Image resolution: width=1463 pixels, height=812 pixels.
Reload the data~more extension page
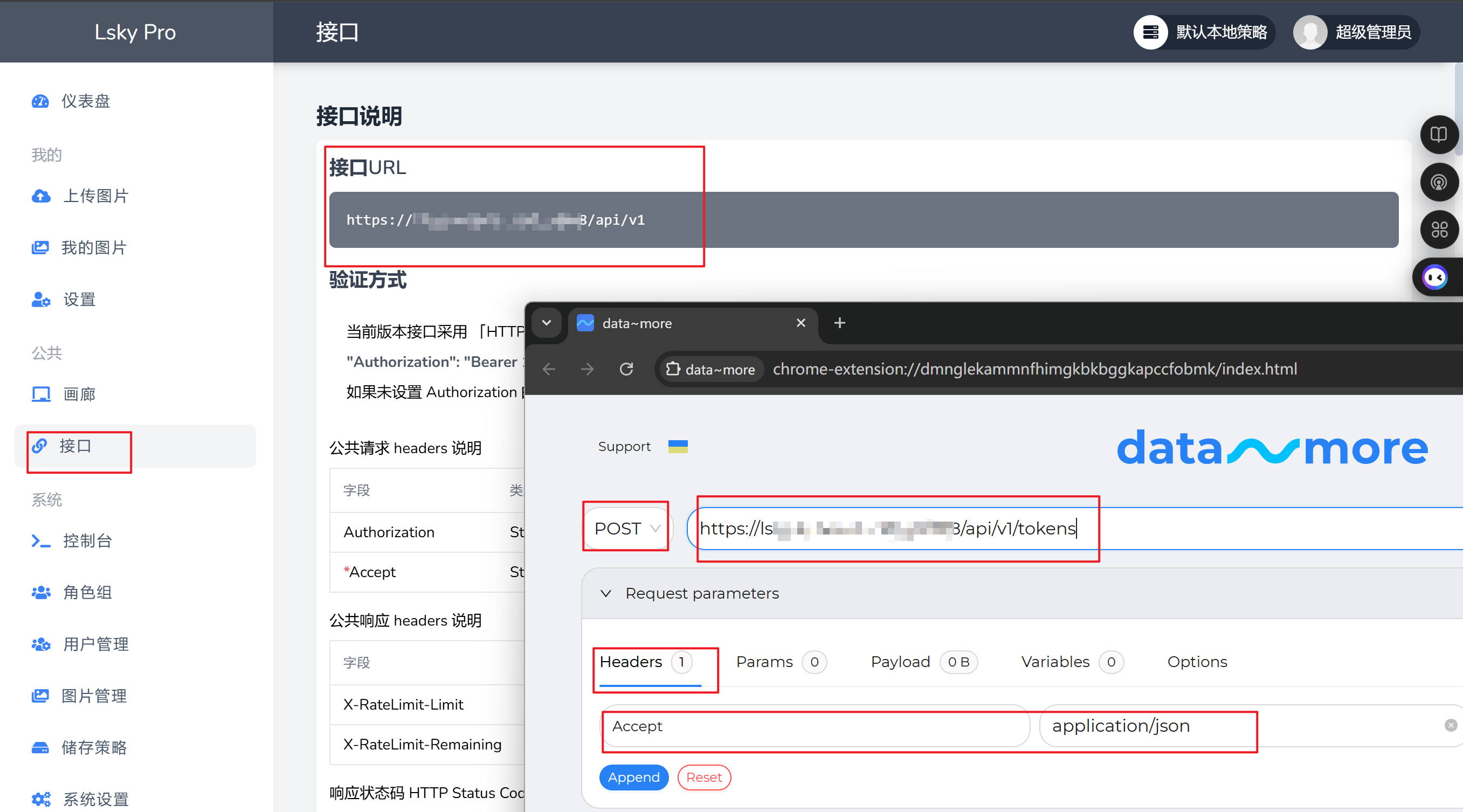pyautogui.click(x=626, y=369)
